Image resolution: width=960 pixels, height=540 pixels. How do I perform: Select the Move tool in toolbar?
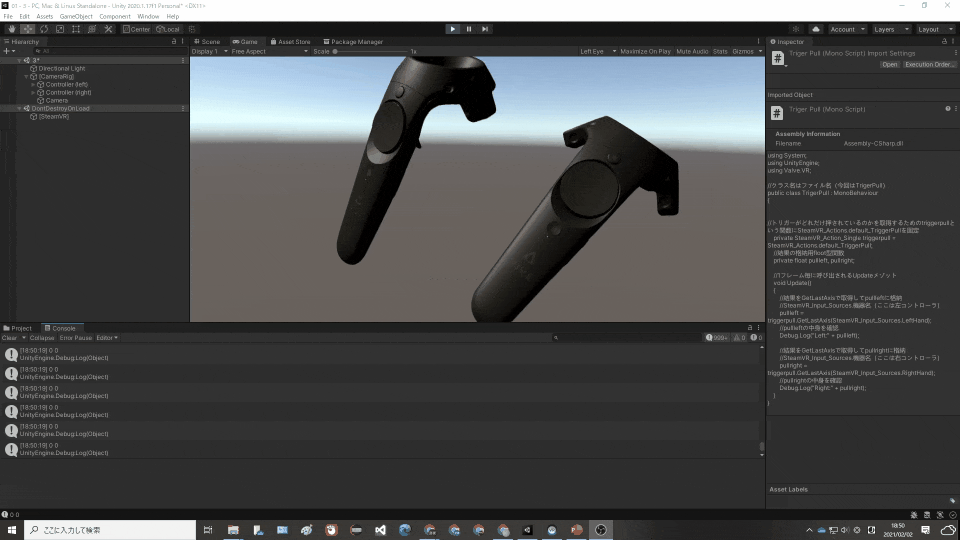(28, 29)
